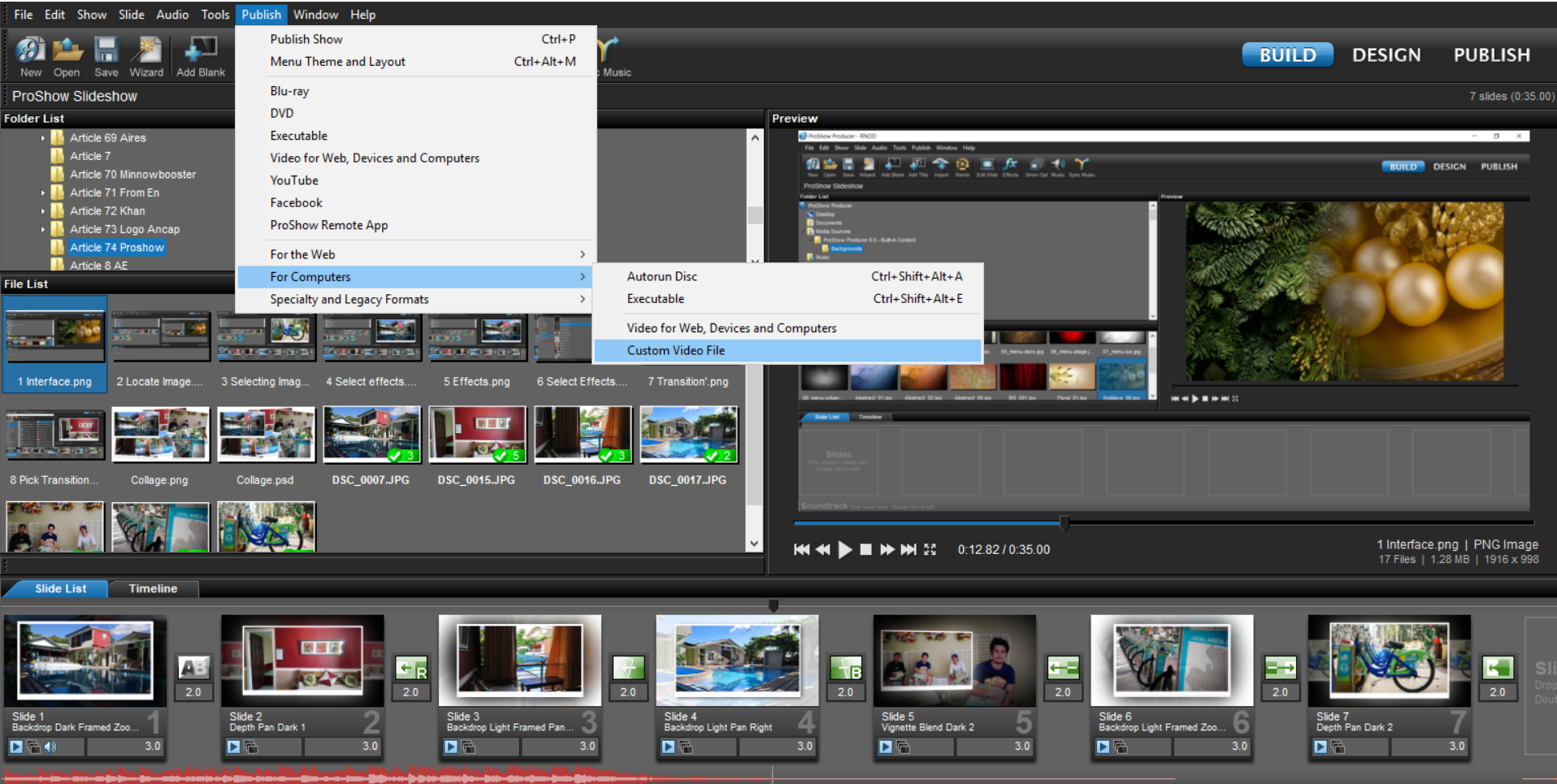Choose Custom Video File from submenu
Viewport: 1557px width, 784px height.
(788, 350)
